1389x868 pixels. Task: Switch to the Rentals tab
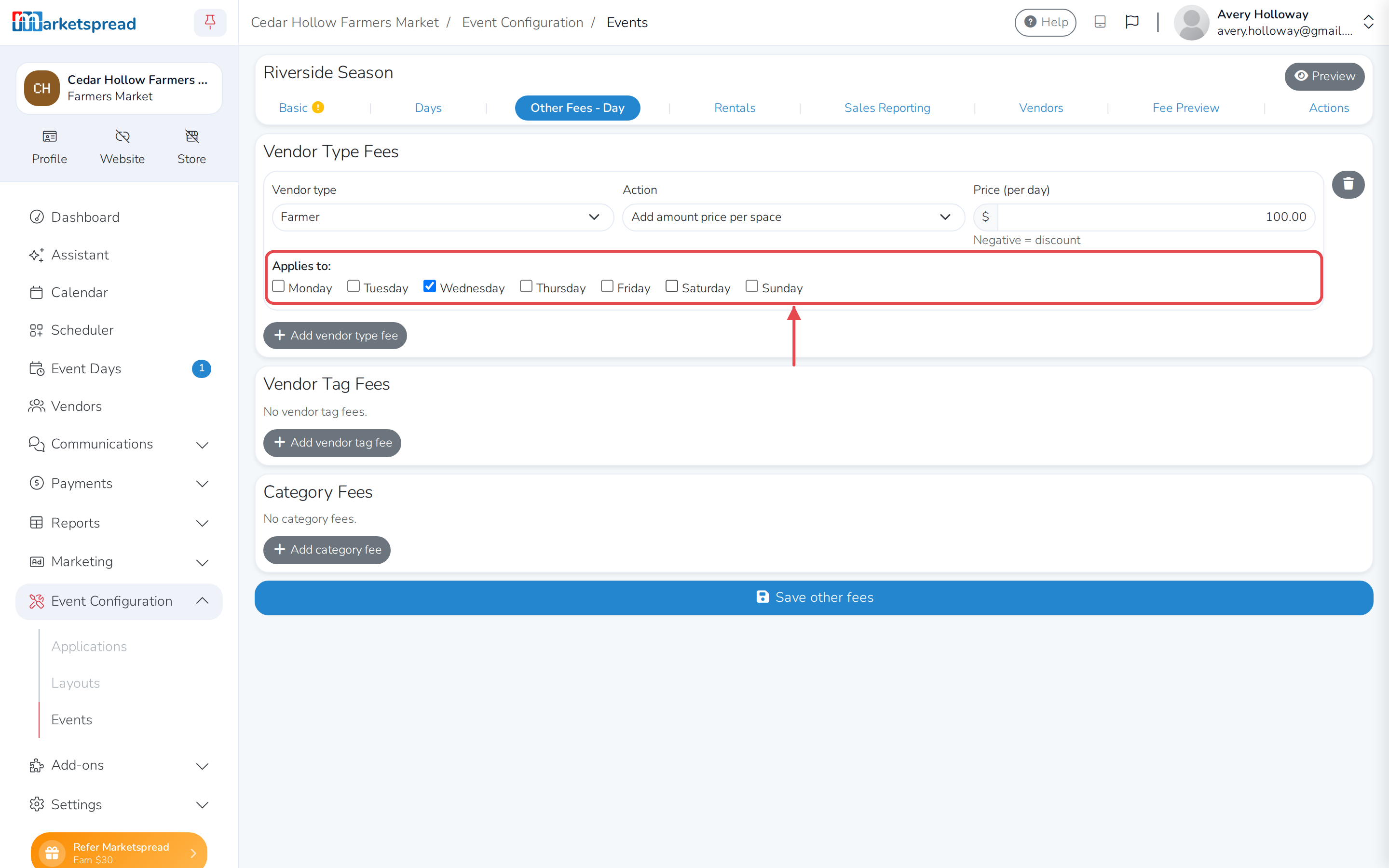pyautogui.click(x=734, y=108)
